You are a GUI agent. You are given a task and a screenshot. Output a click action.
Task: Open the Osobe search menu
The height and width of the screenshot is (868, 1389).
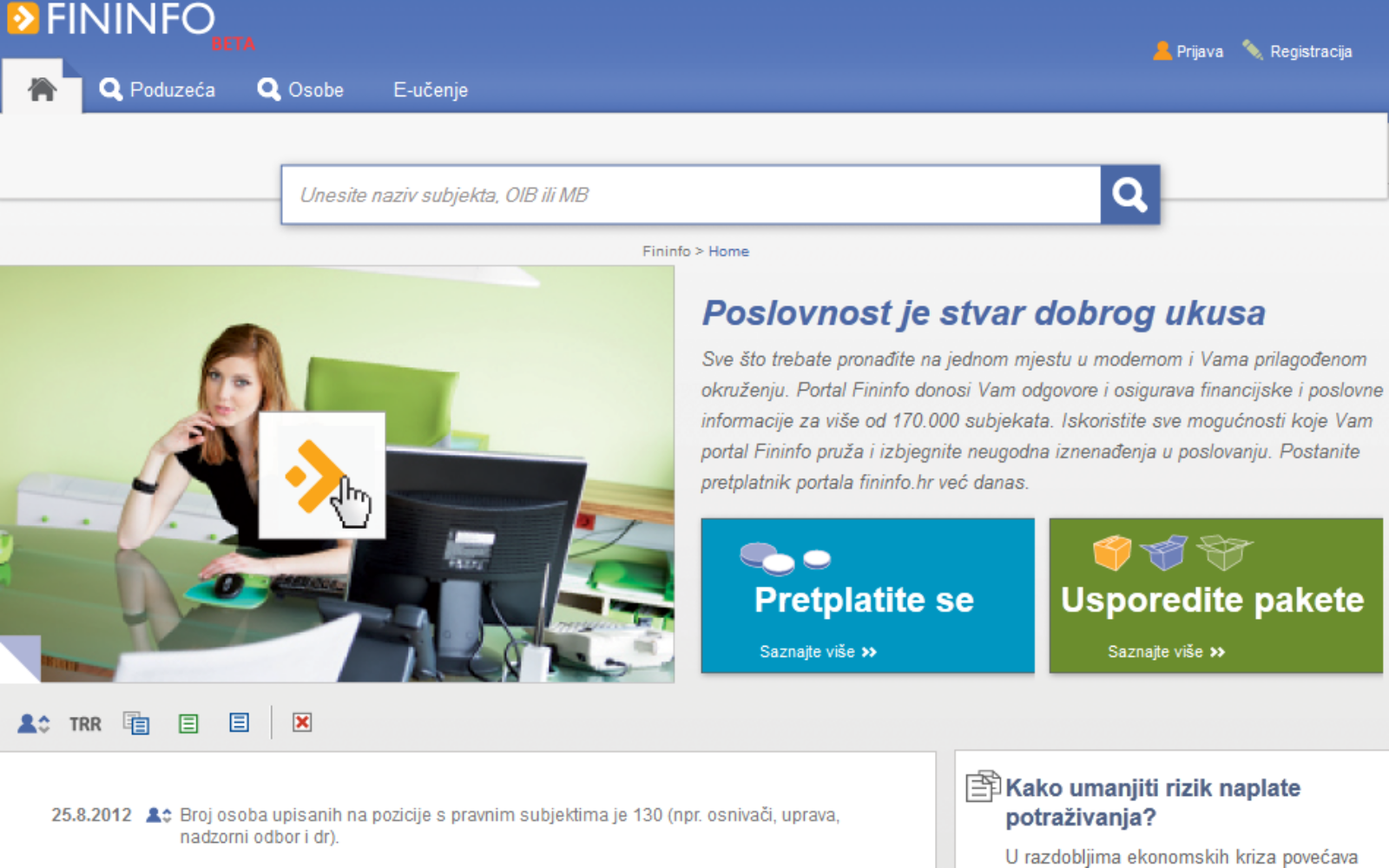(301, 89)
